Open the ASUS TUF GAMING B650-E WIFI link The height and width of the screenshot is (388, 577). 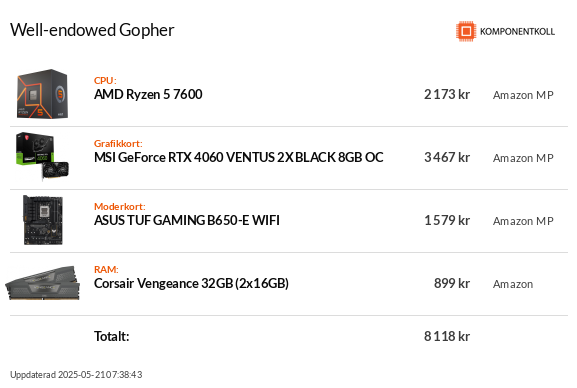[187, 221]
